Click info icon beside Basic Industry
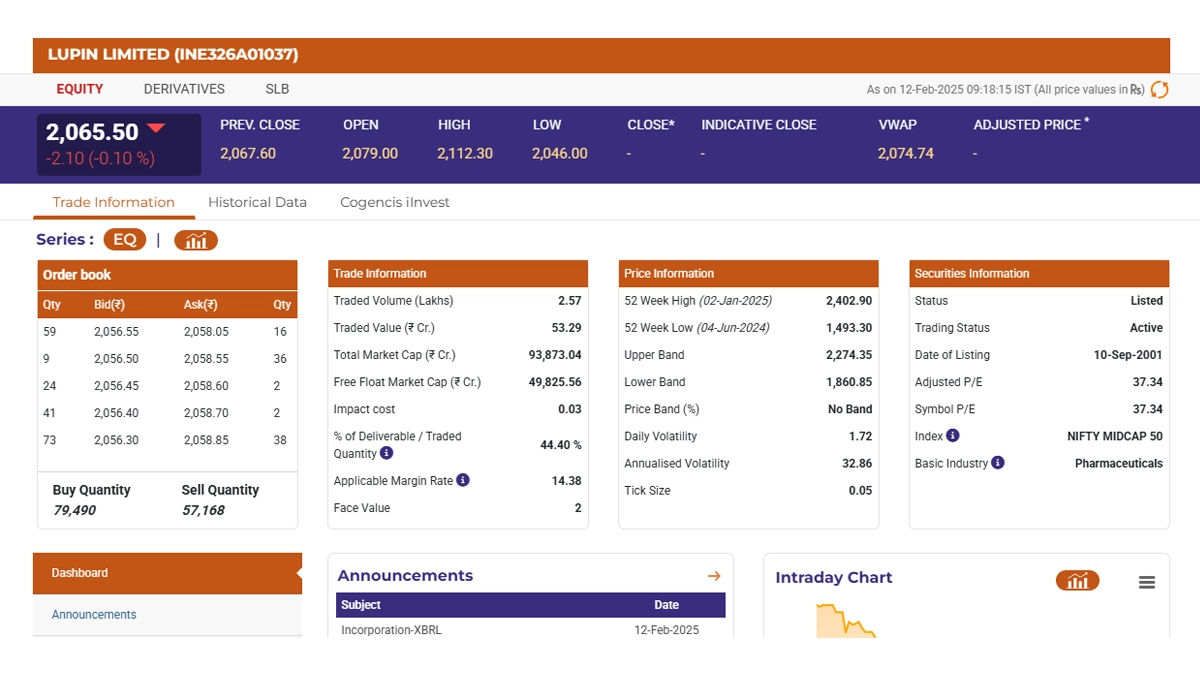The height and width of the screenshot is (675, 1200). point(998,463)
